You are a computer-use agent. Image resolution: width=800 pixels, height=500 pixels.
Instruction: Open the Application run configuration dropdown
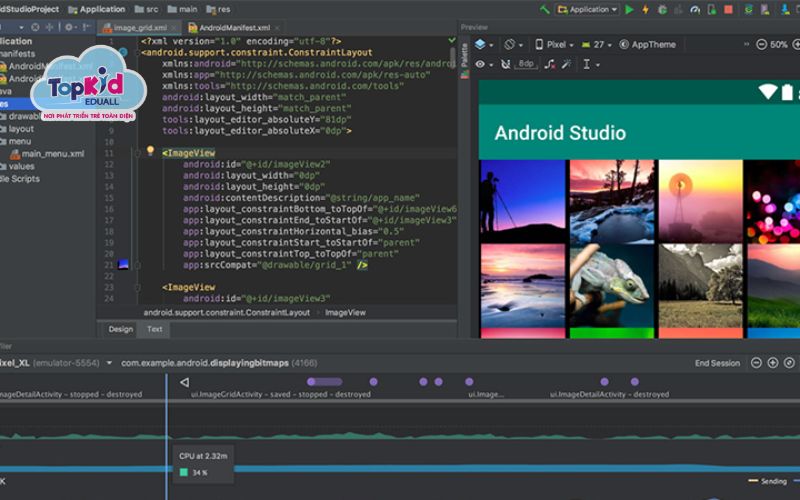[588, 9]
